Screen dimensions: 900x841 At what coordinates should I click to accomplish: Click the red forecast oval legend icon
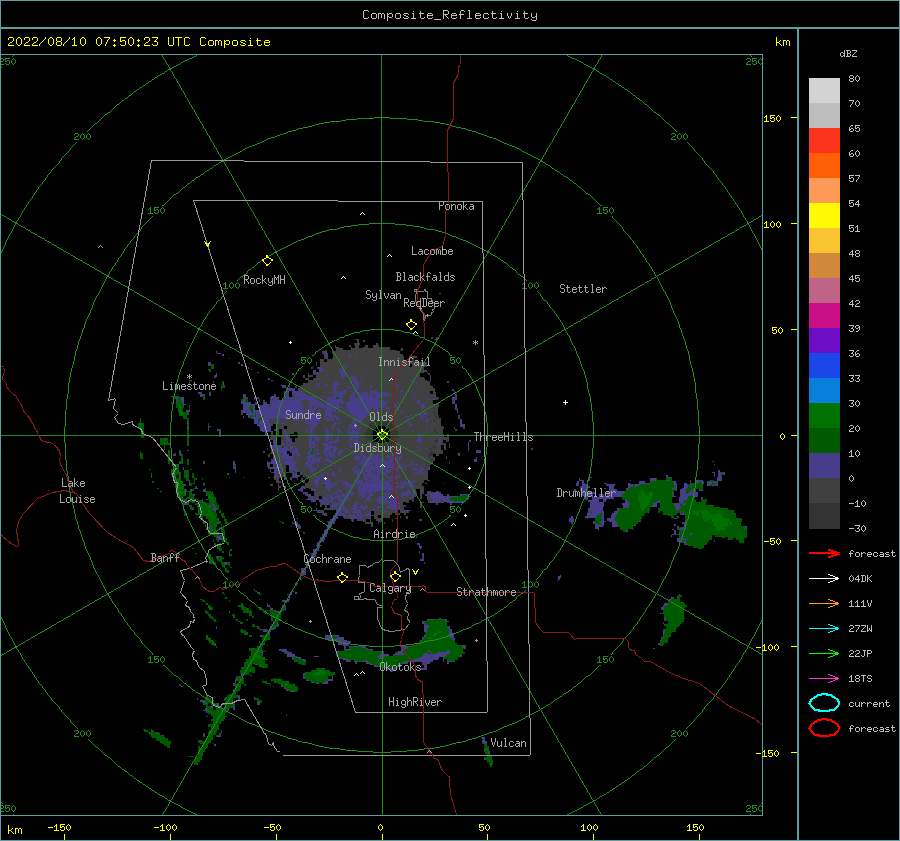coord(824,728)
